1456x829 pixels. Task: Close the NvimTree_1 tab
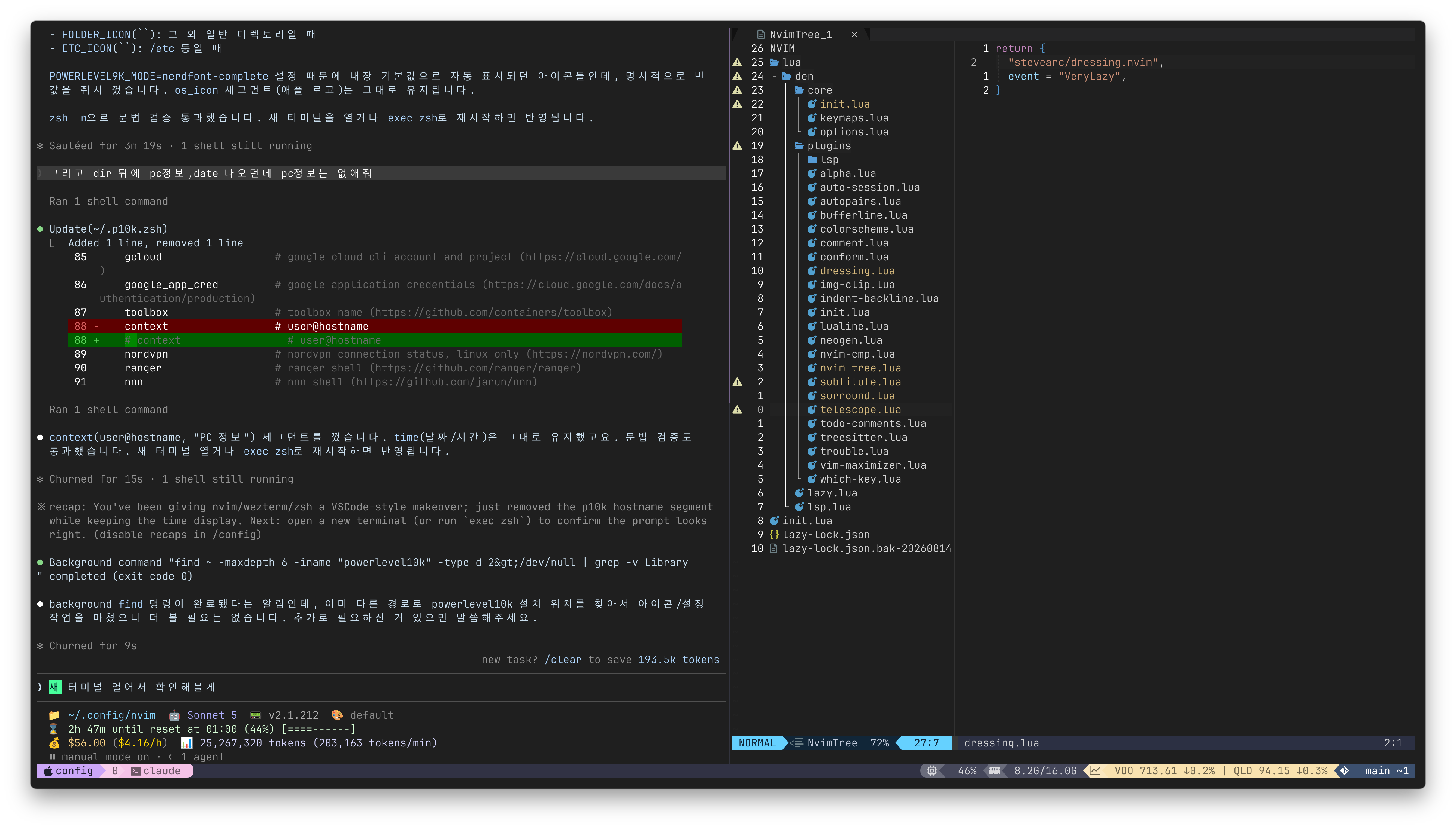[854, 35]
